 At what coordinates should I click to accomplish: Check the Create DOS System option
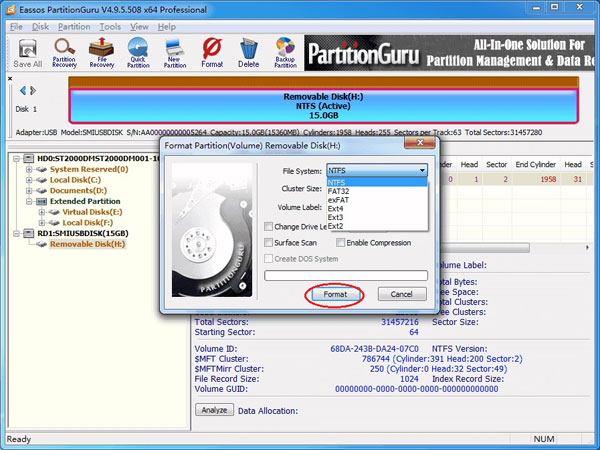[268, 259]
